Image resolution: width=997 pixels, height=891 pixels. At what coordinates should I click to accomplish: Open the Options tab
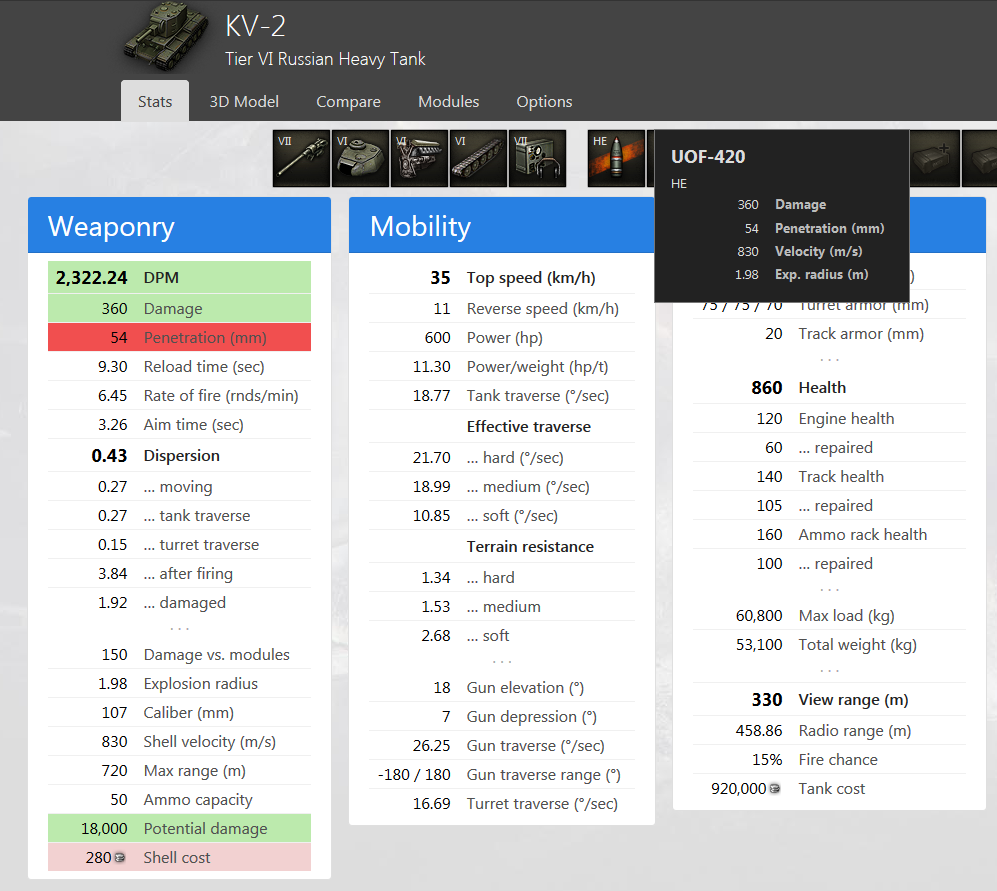click(x=544, y=101)
